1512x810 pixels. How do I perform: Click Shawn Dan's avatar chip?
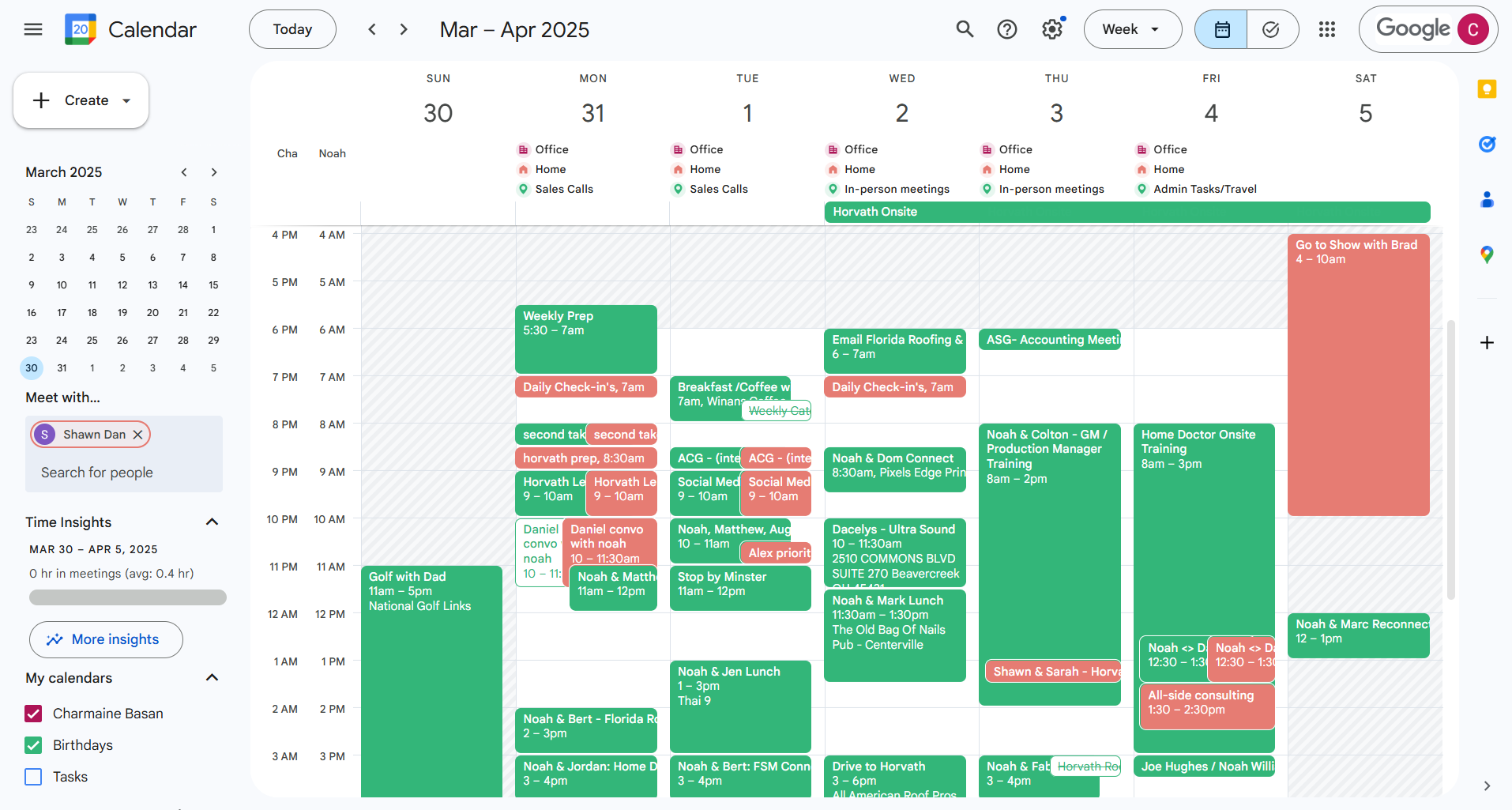[x=44, y=435]
